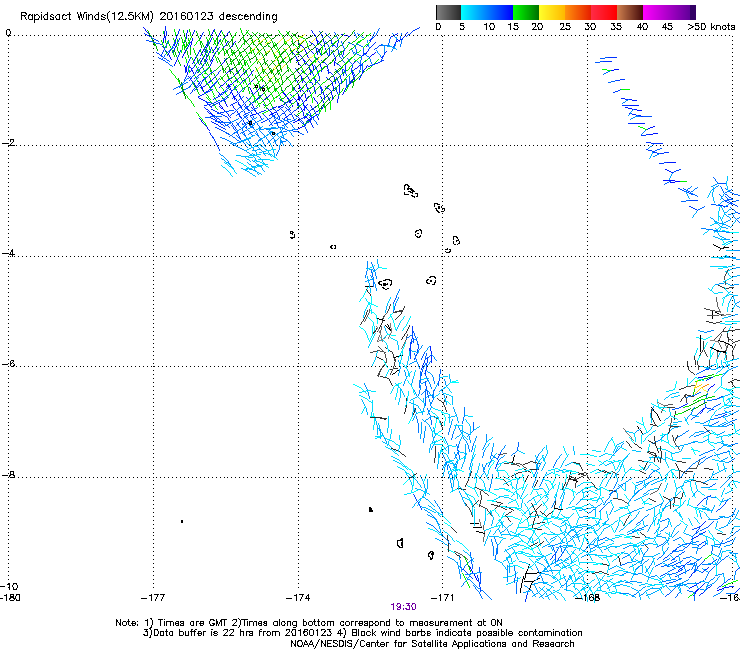Click the yellow 20-25 knots legend color

(x=552, y=12)
